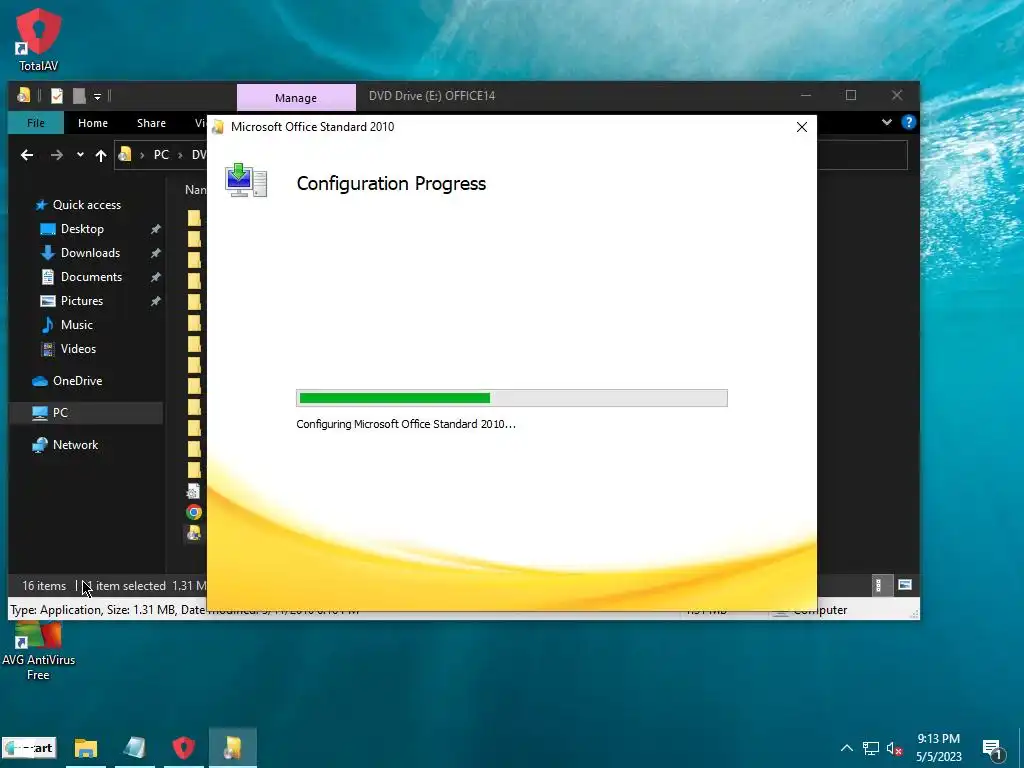This screenshot has height=768, width=1024.
Task: Open TotalAV shield icon on the taskbar
Action: [184, 748]
